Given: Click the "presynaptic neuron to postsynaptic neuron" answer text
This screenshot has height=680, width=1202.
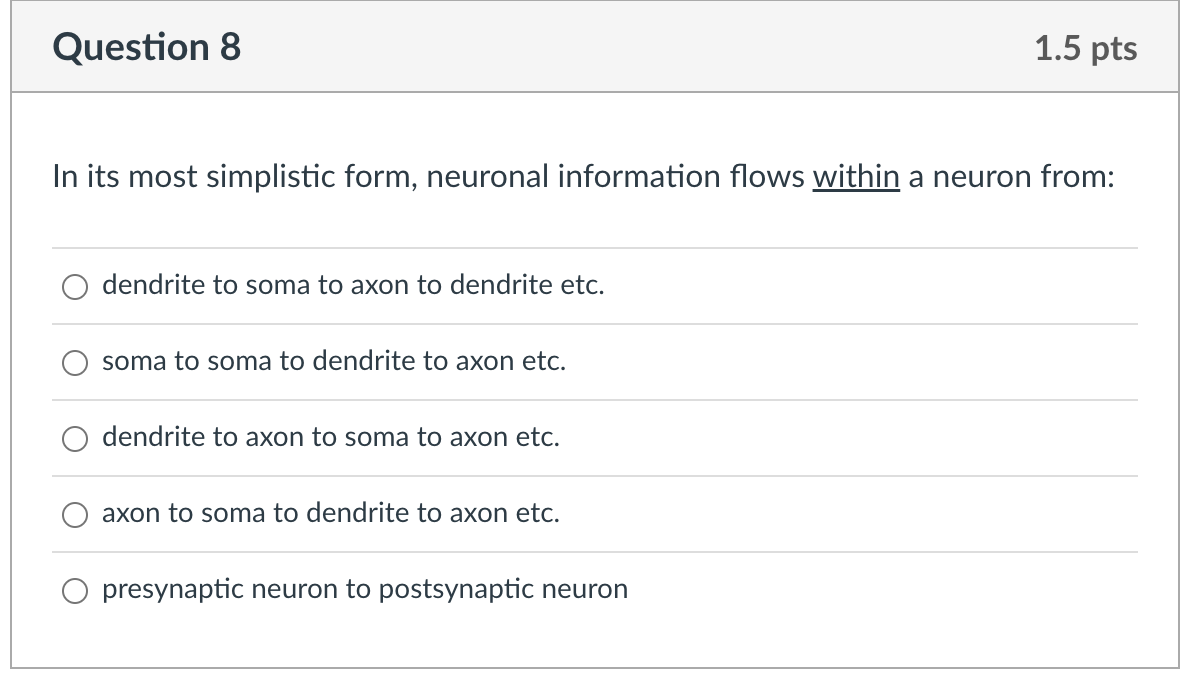Looking at the screenshot, I should (365, 590).
